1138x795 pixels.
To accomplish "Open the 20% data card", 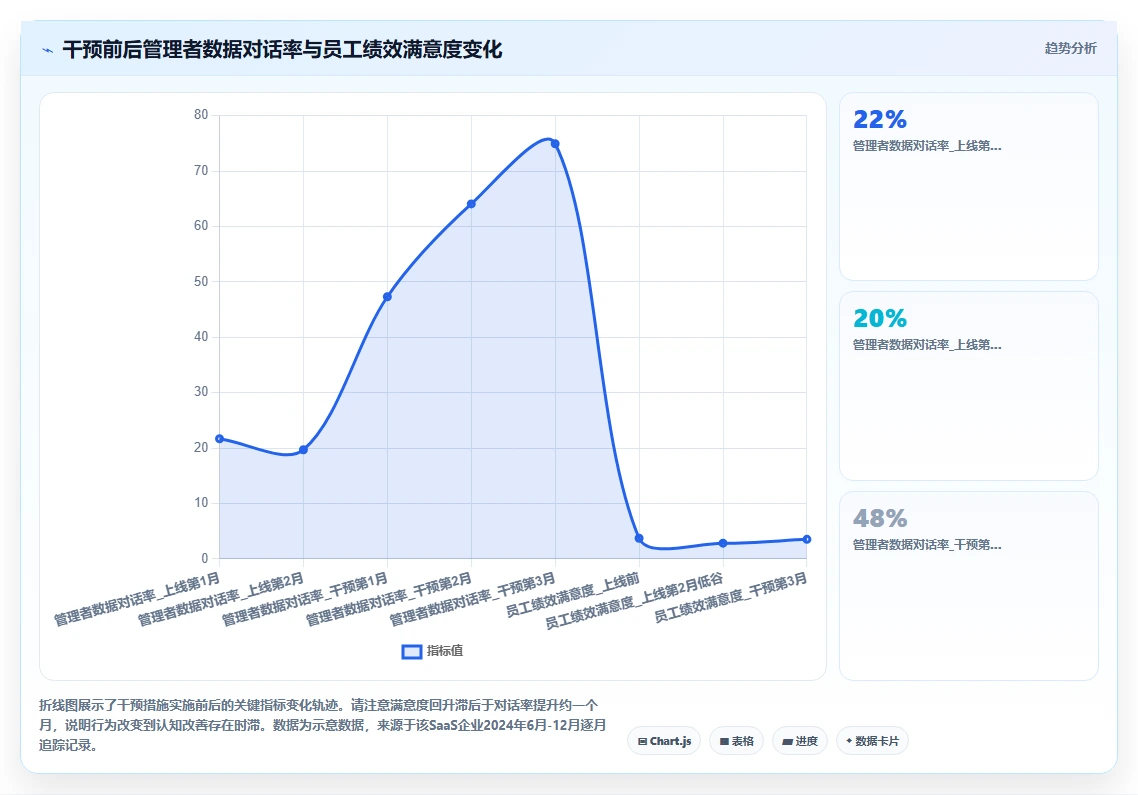I will (968, 386).
